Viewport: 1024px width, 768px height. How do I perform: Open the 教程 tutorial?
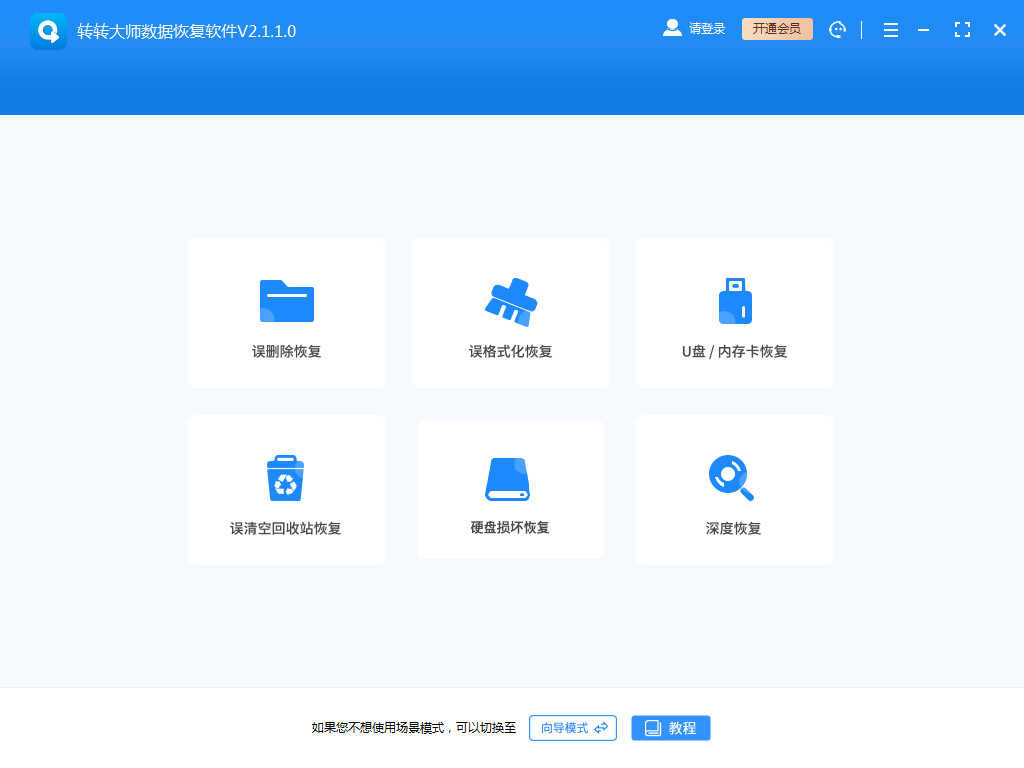(x=670, y=727)
